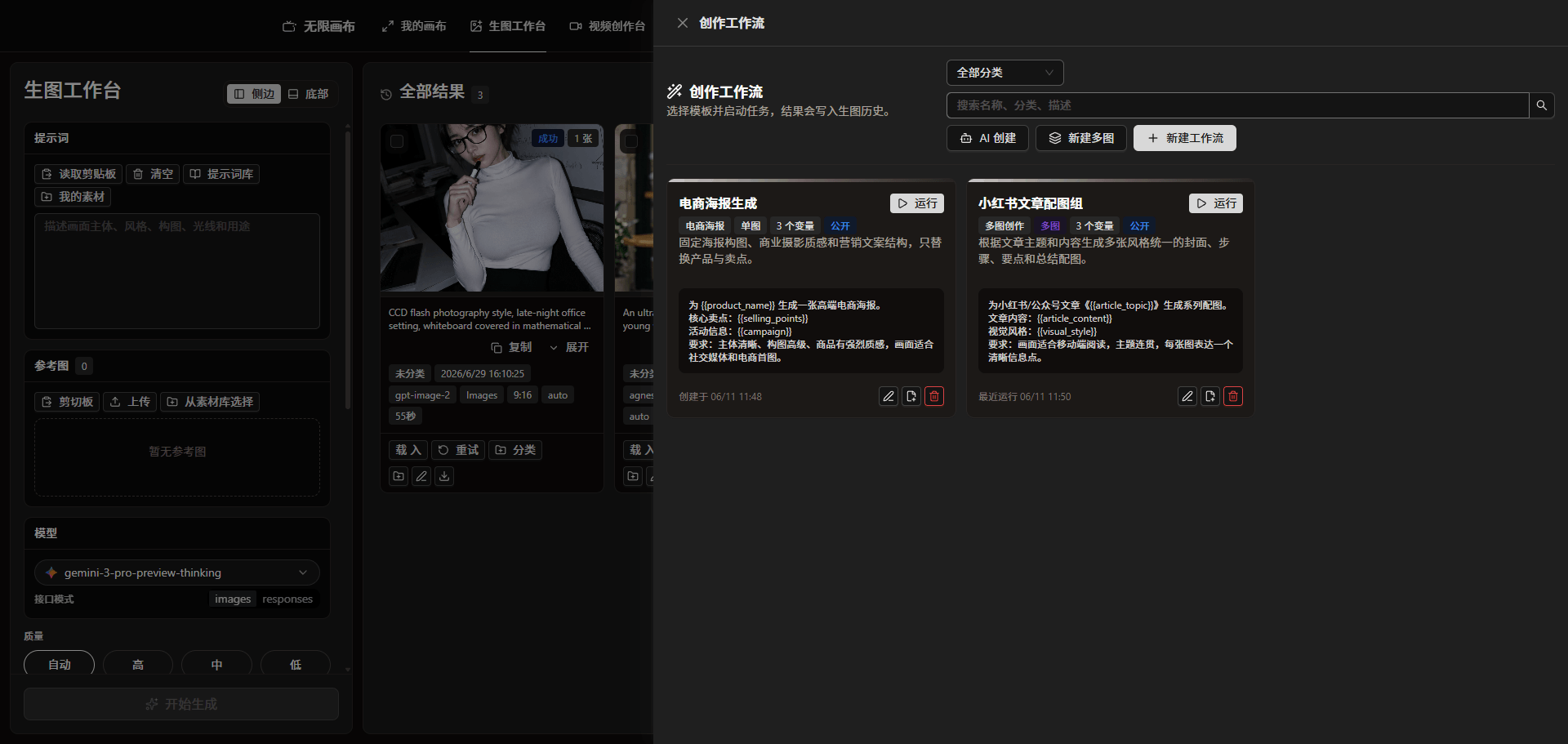Click the 新建多图 button
Viewport: 1568px width, 744px height.
[x=1081, y=138]
